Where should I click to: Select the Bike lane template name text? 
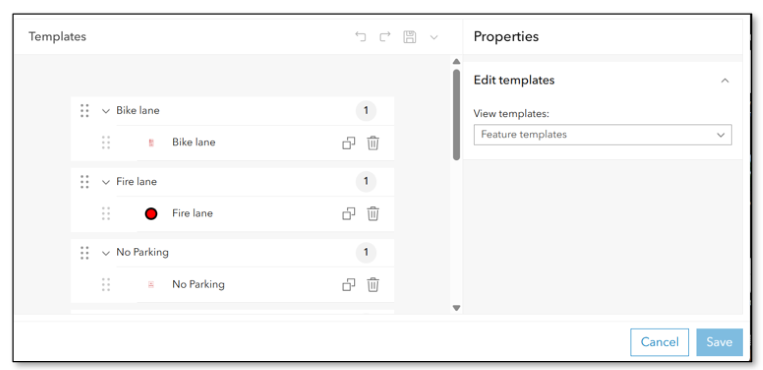coord(194,142)
